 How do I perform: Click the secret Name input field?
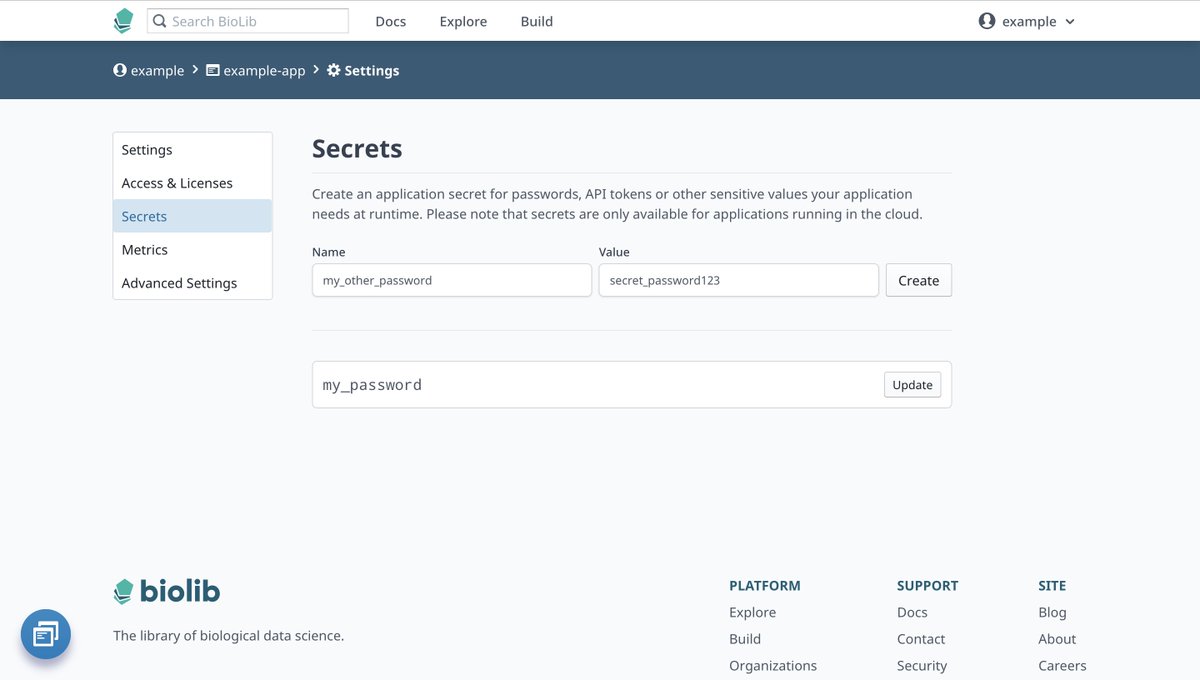tap(452, 280)
